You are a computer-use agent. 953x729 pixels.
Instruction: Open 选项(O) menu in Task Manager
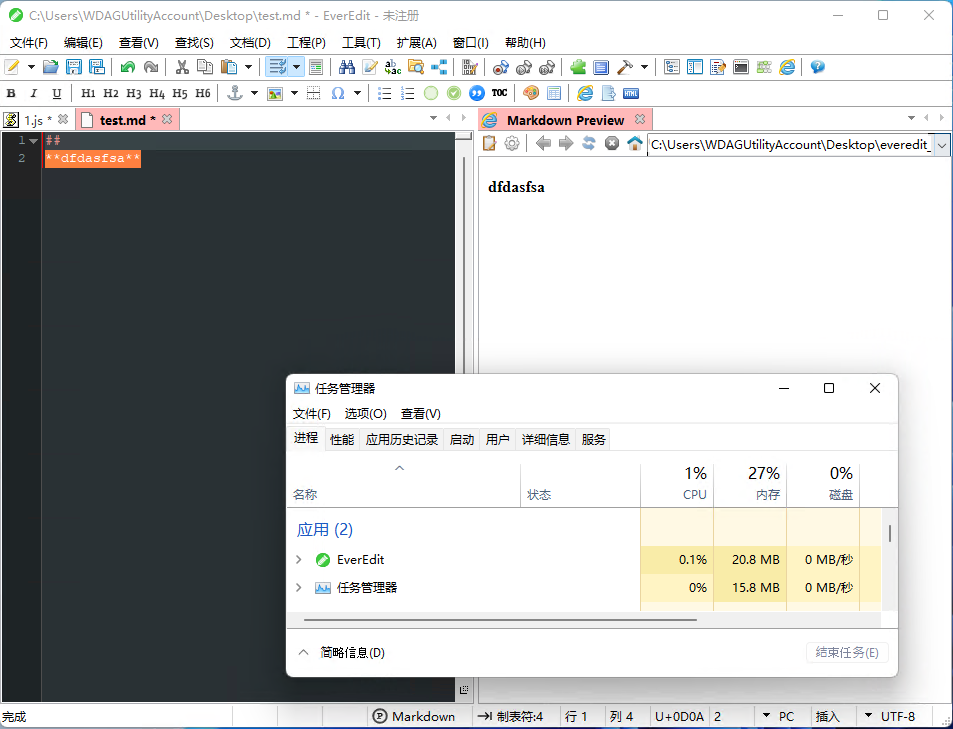point(365,413)
